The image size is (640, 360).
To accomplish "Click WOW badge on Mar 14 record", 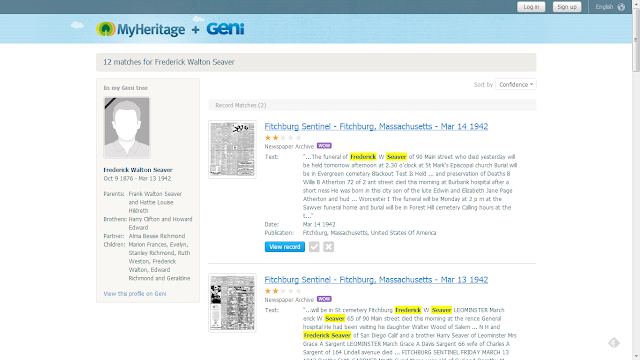I will tap(324, 146).
